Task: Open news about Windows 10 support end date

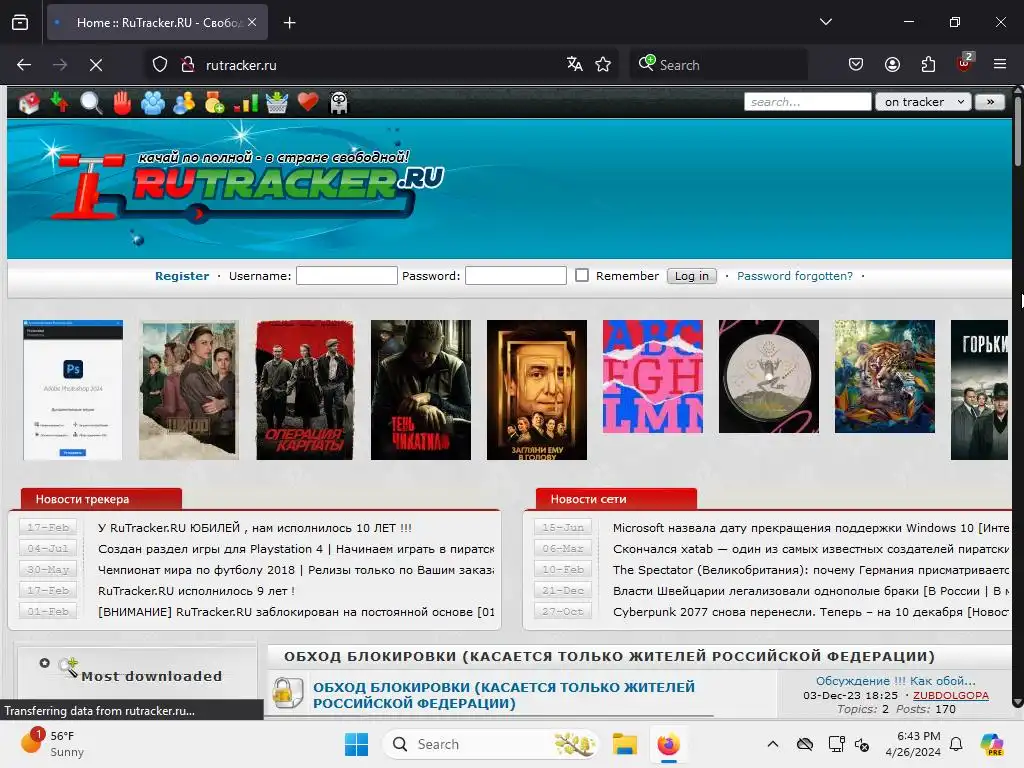Action: (x=810, y=528)
